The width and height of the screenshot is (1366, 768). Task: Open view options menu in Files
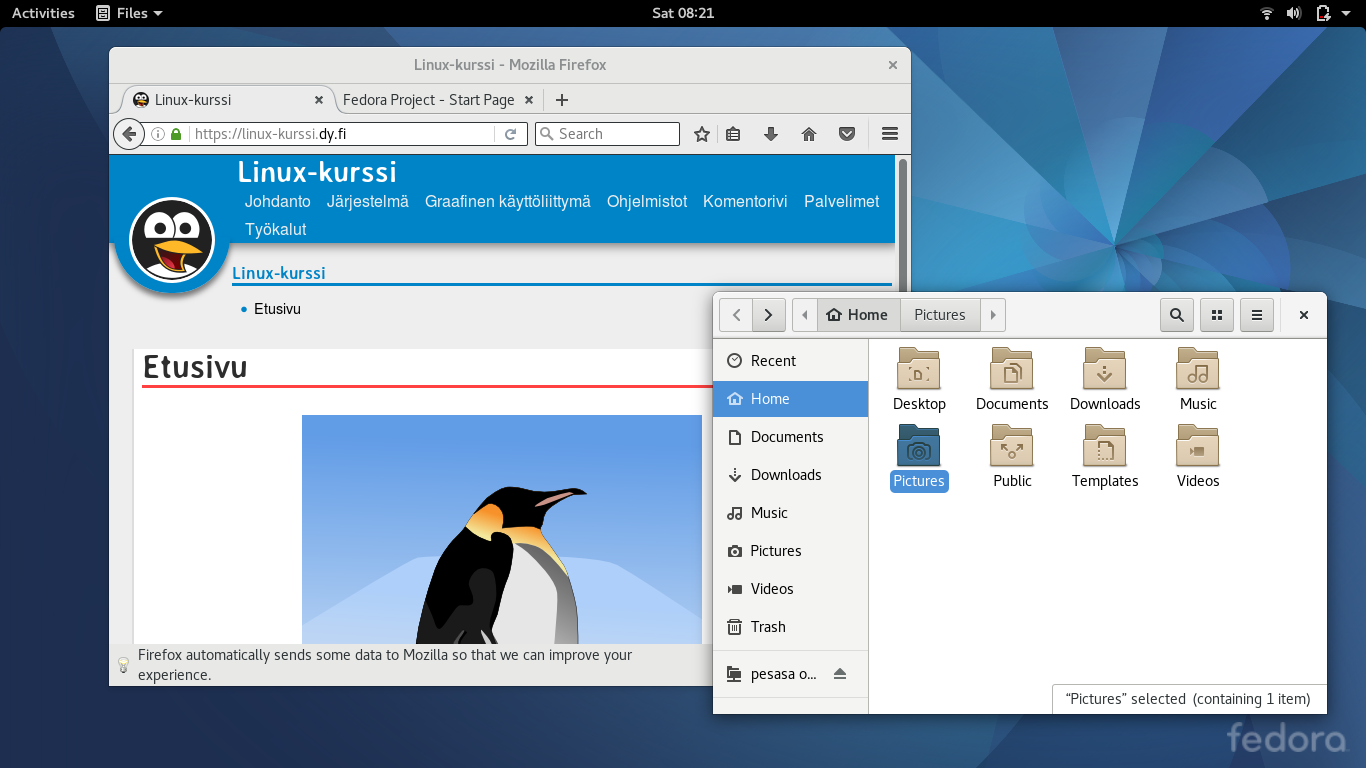pos(1257,315)
